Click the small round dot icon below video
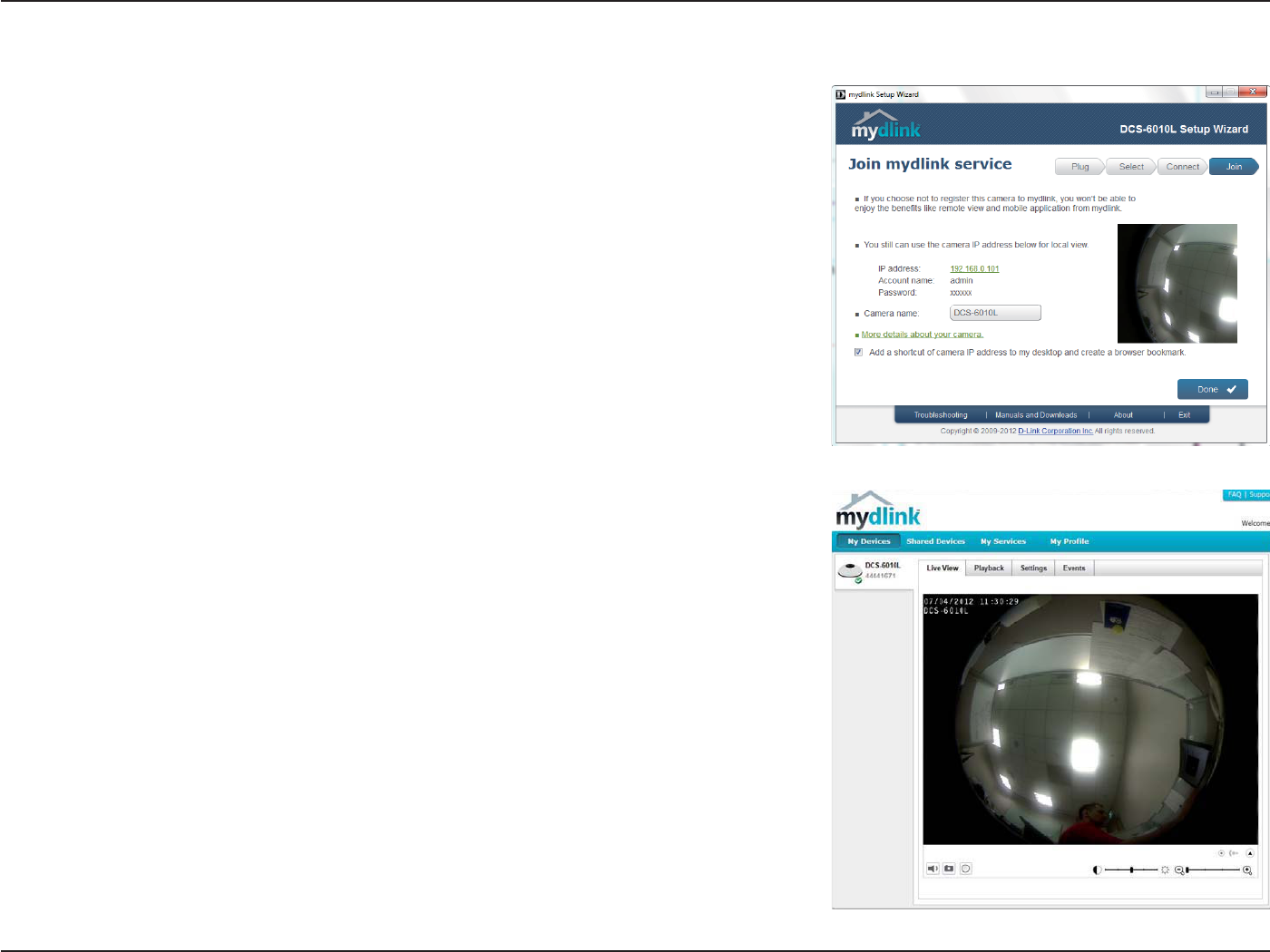 tap(1221, 853)
